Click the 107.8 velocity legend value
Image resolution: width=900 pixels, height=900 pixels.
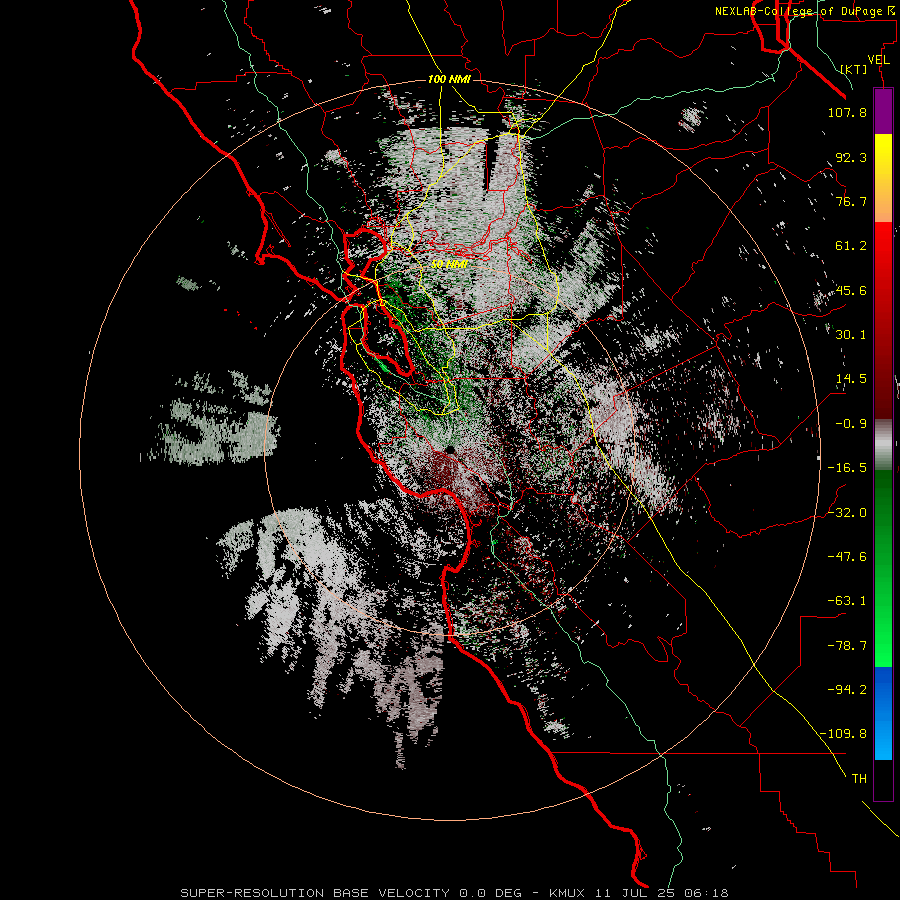coord(847,112)
